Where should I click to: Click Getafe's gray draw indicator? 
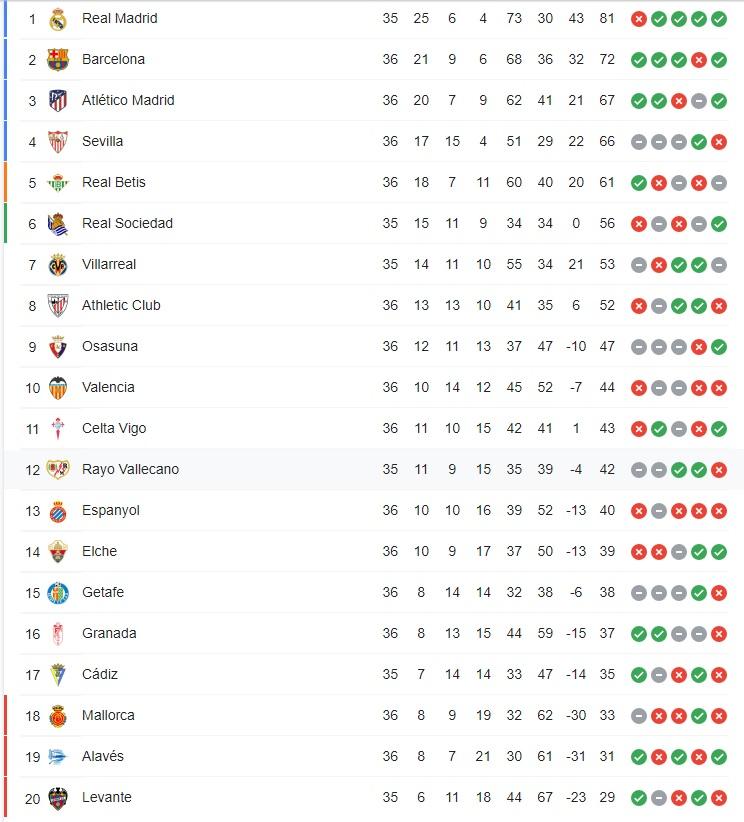pyautogui.click(x=637, y=592)
